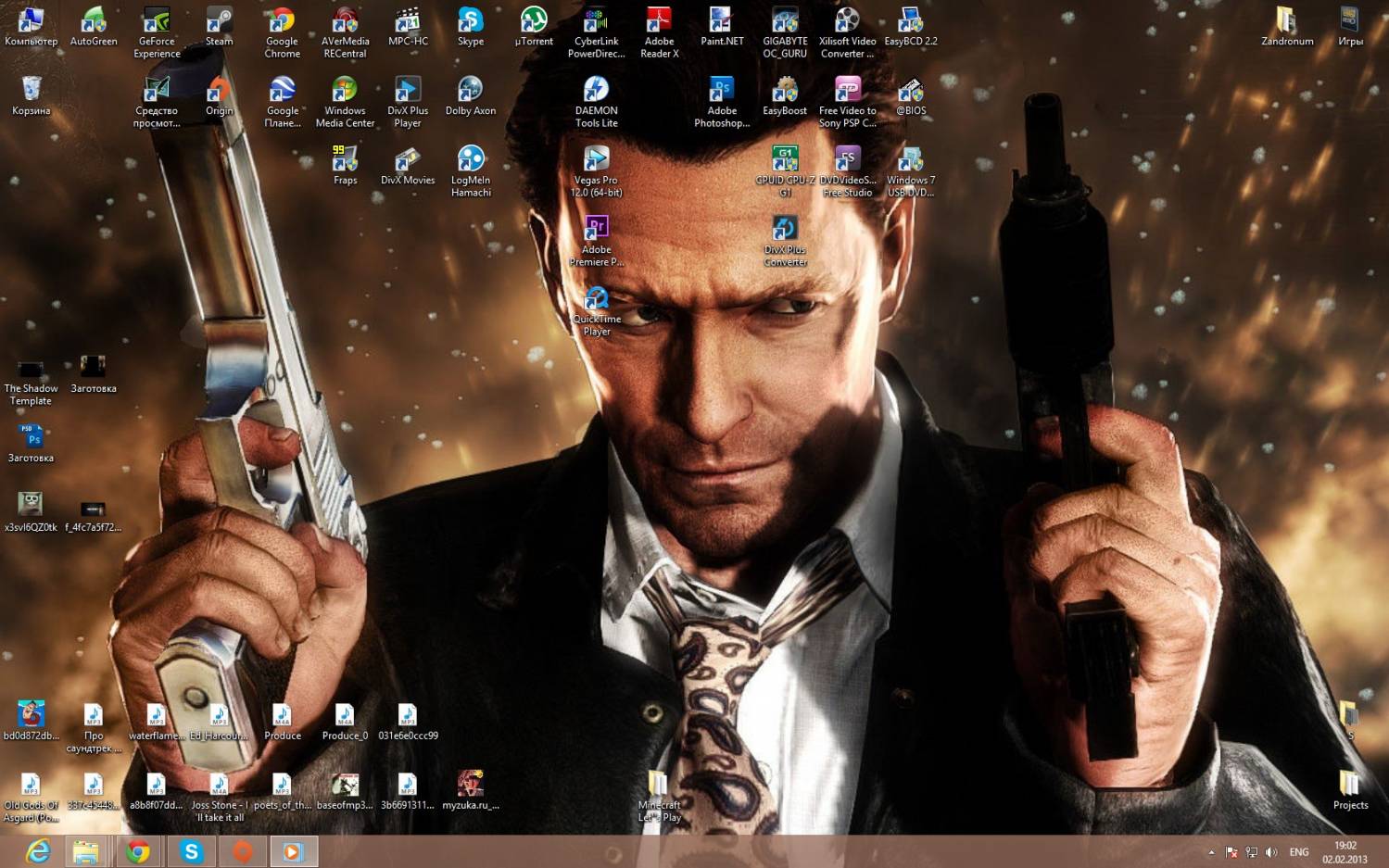This screenshot has height=868, width=1389.
Task: Launch the Adobe Photoshop shortcut
Action: coord(722,102)
